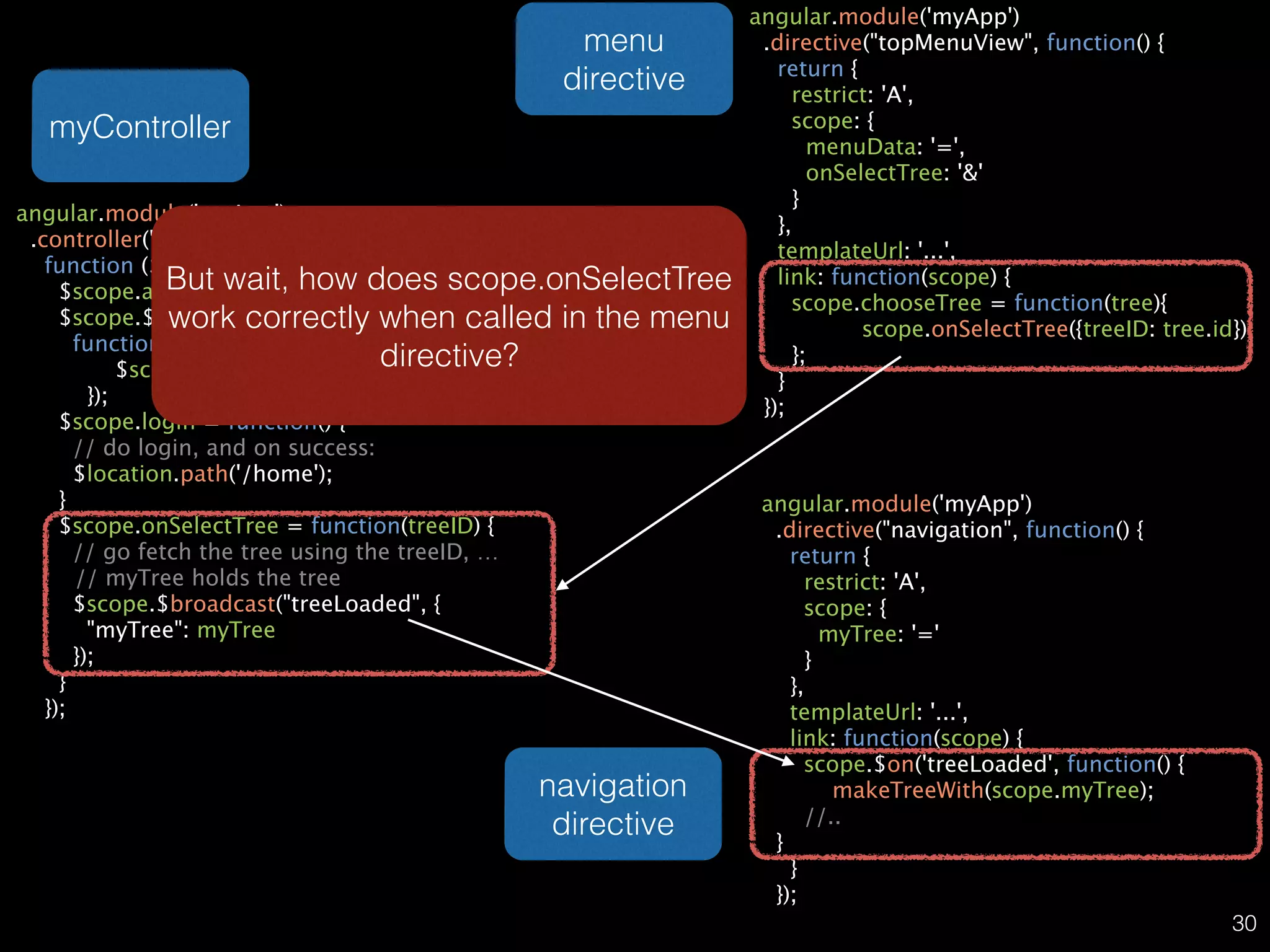Click the navigation directive blue box

tap(613, 804)
